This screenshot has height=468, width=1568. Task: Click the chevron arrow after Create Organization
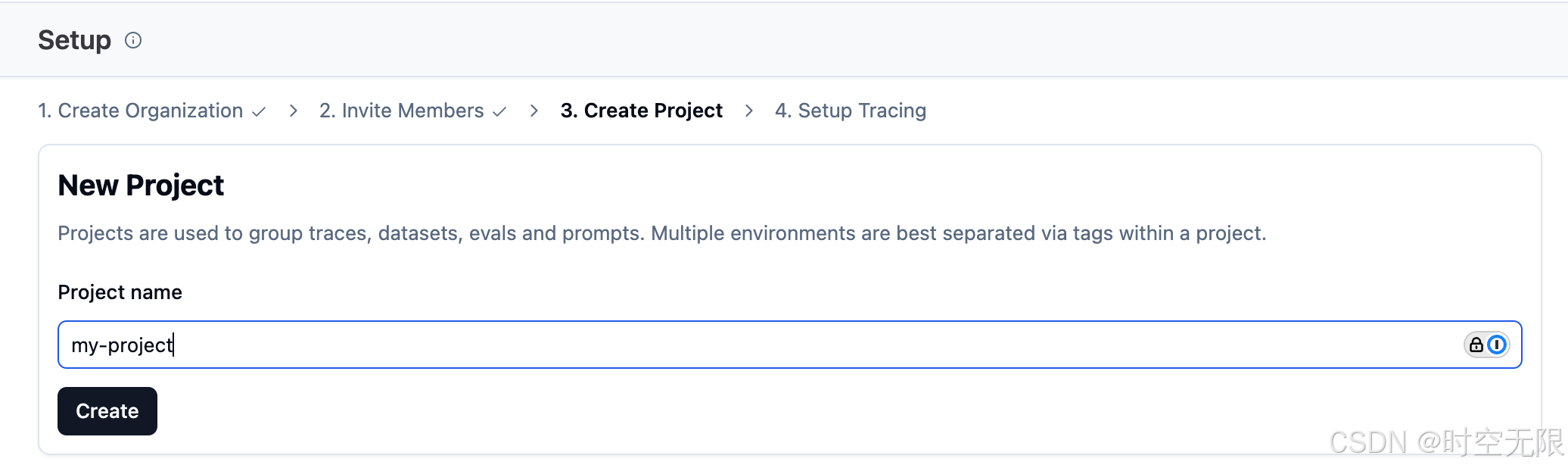(x=294, y=111)
